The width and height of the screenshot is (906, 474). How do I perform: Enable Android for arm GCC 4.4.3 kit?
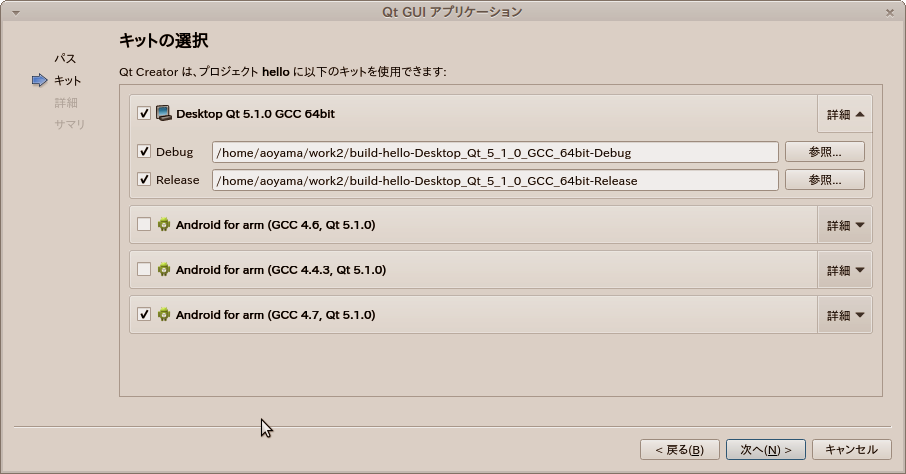pyautogui.click(x=144, y=269)
